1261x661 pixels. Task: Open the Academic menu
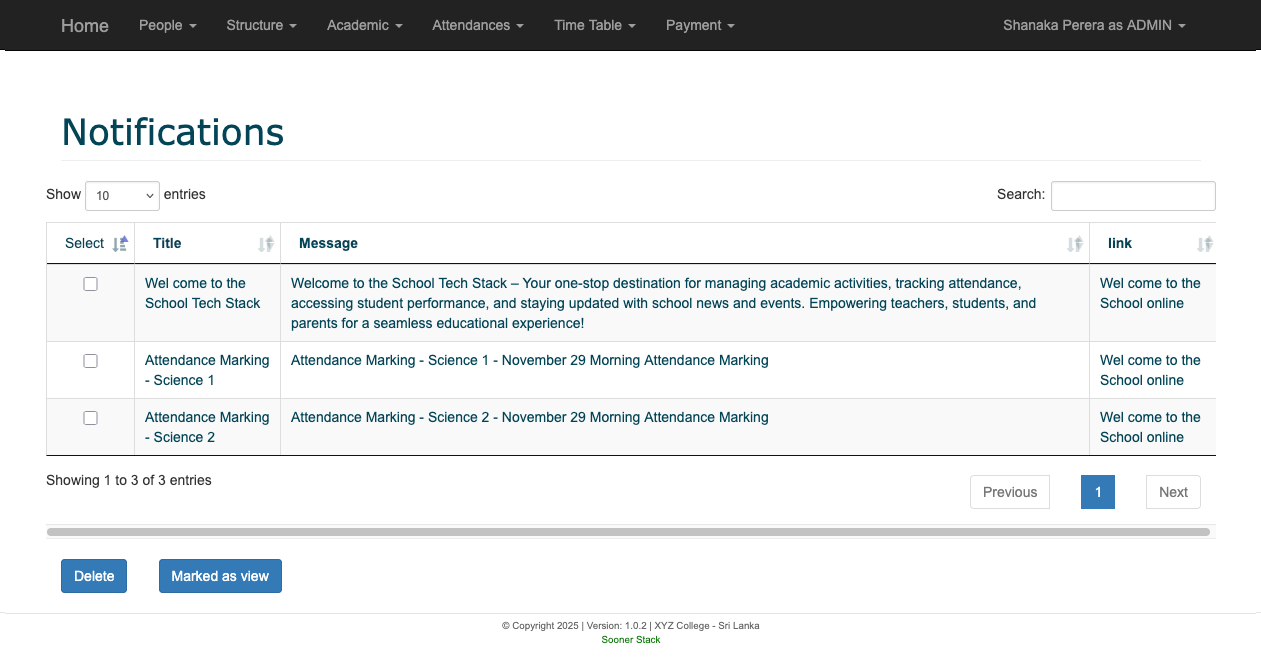(x=364, y=25)
